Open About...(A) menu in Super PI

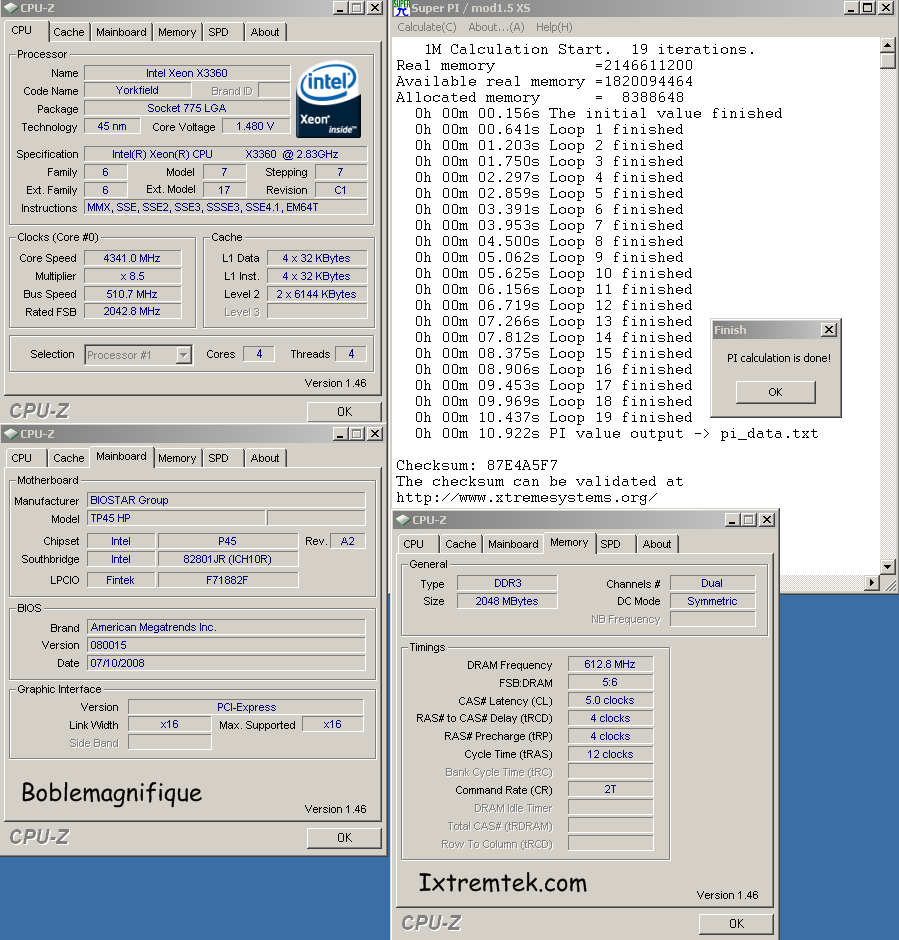click(x=496, y=27)
